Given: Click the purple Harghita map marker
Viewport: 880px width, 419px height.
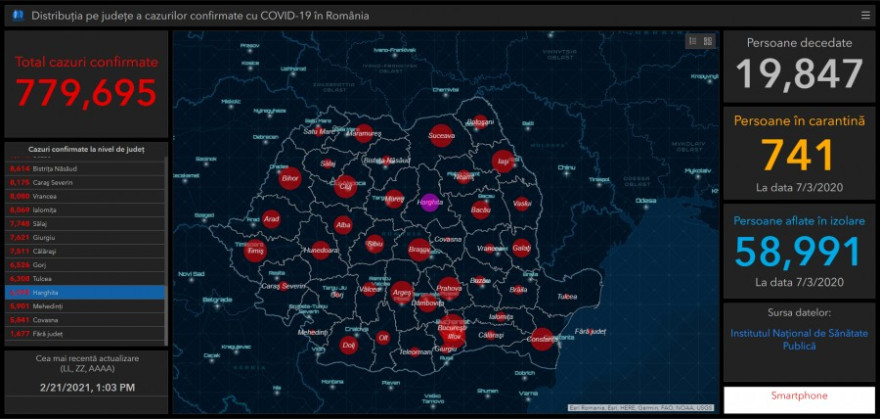Looking at the screenshot, I should pyautogui.click(x=430, y=202).
